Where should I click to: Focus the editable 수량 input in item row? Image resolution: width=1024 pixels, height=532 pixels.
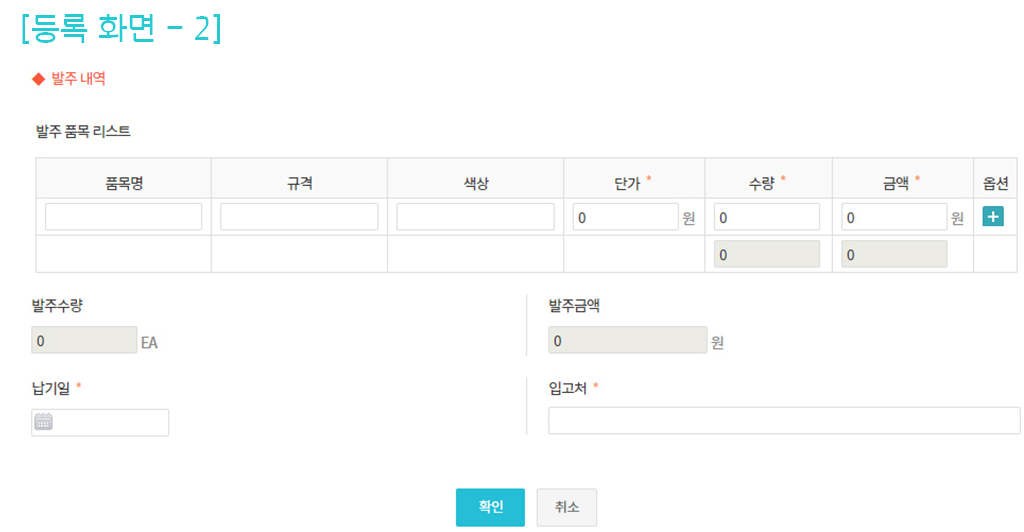tap(767, 217)
